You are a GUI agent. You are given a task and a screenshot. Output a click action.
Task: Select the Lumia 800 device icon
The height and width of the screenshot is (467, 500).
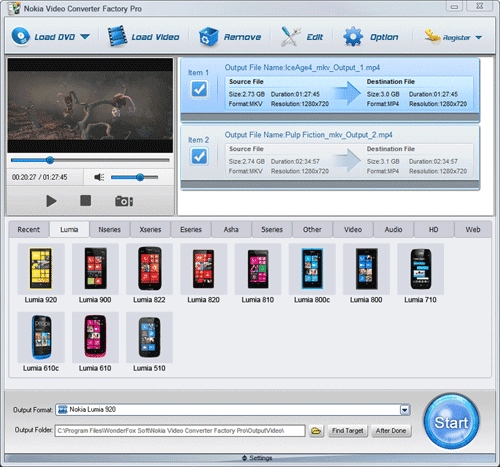pyautogui.click(x=366, y=269)
